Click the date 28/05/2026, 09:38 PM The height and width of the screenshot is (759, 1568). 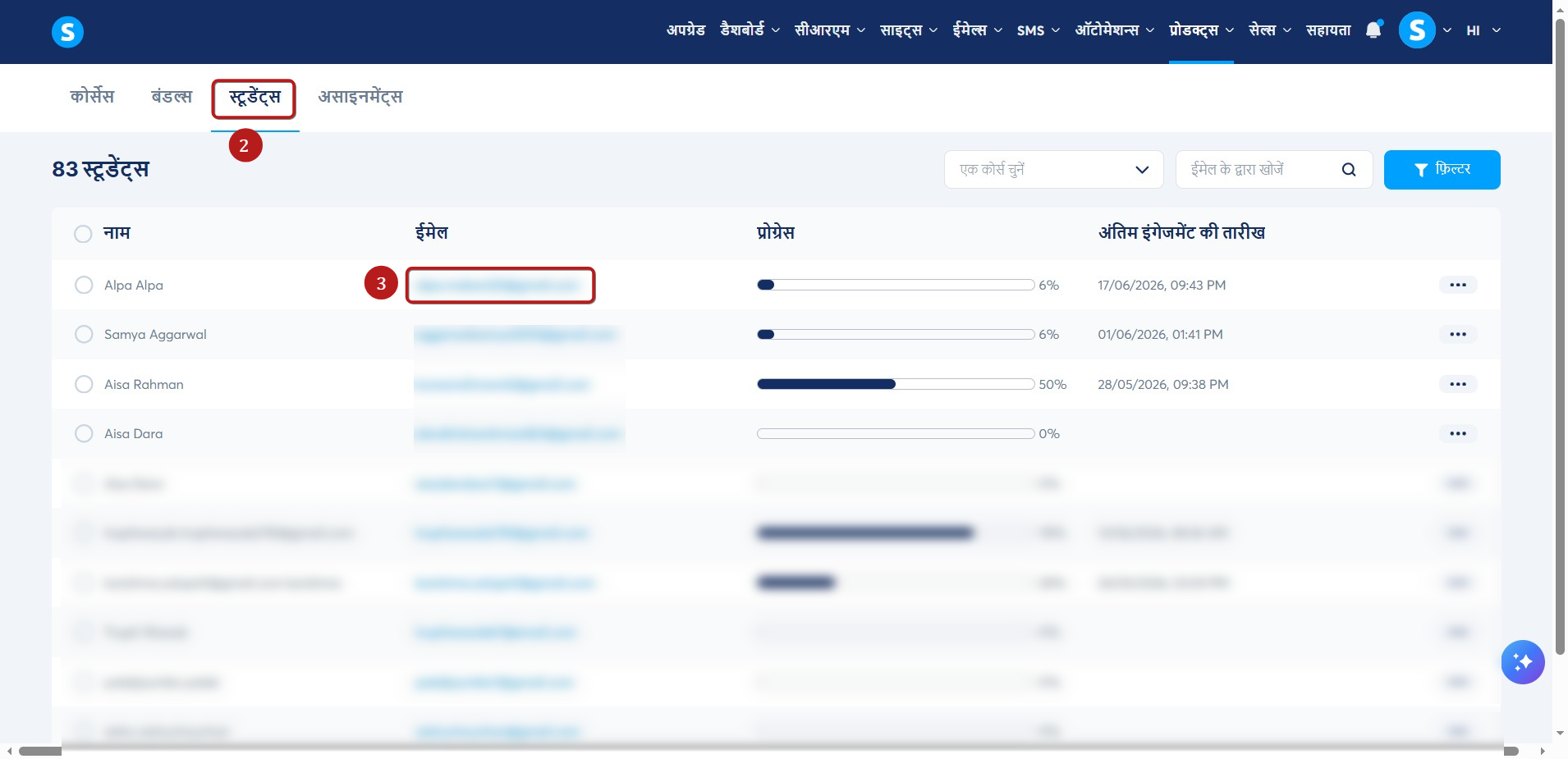(1163, 384)
